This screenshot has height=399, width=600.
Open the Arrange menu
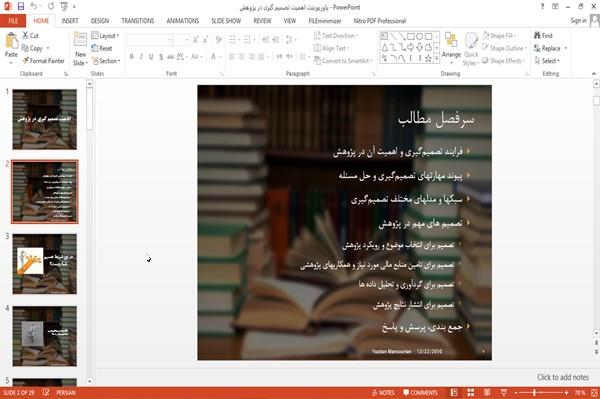point(451,47)
